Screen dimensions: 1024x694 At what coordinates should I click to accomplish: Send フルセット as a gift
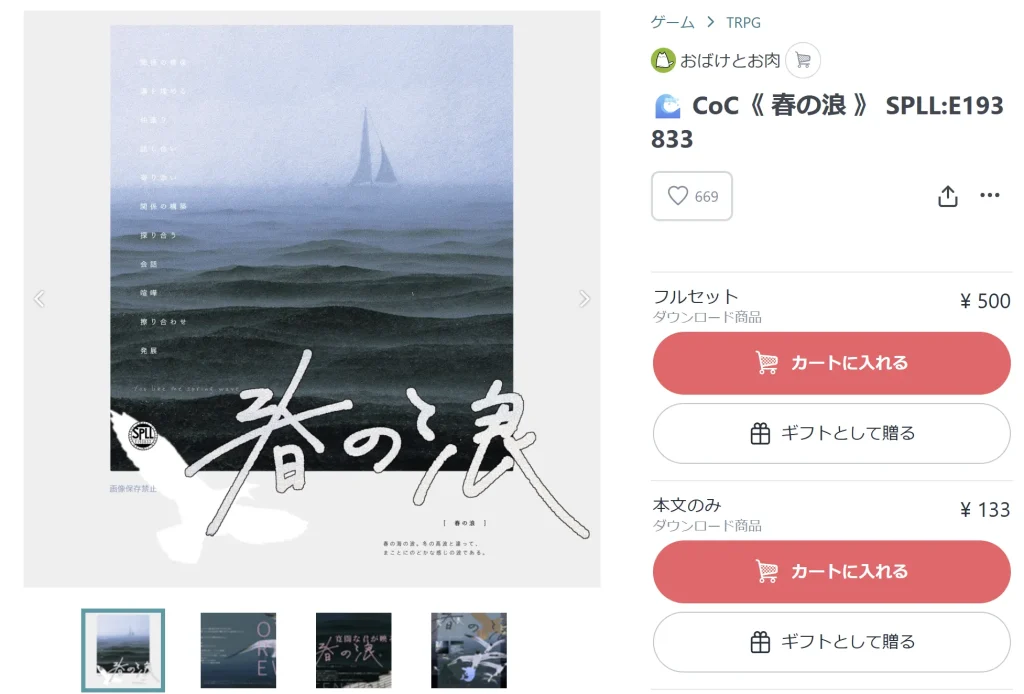[831, 434]
